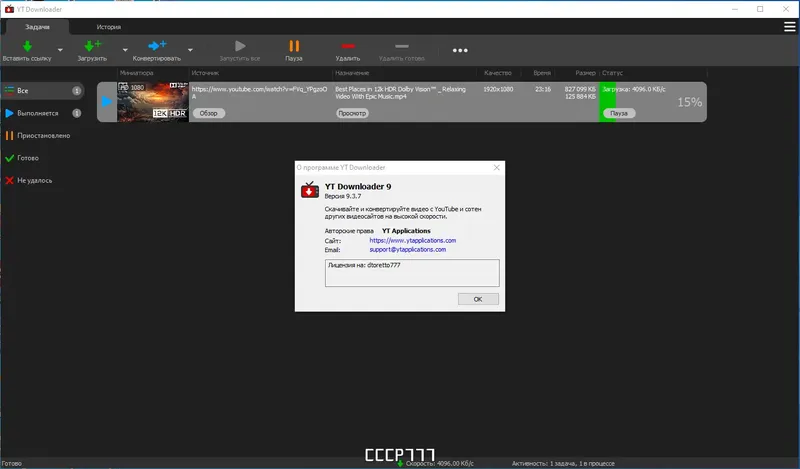The width and height of the screenshot is (800, 469).
Task: Expand the Конвертировать dropdown arrow
Action: click(x=190, y=50)
